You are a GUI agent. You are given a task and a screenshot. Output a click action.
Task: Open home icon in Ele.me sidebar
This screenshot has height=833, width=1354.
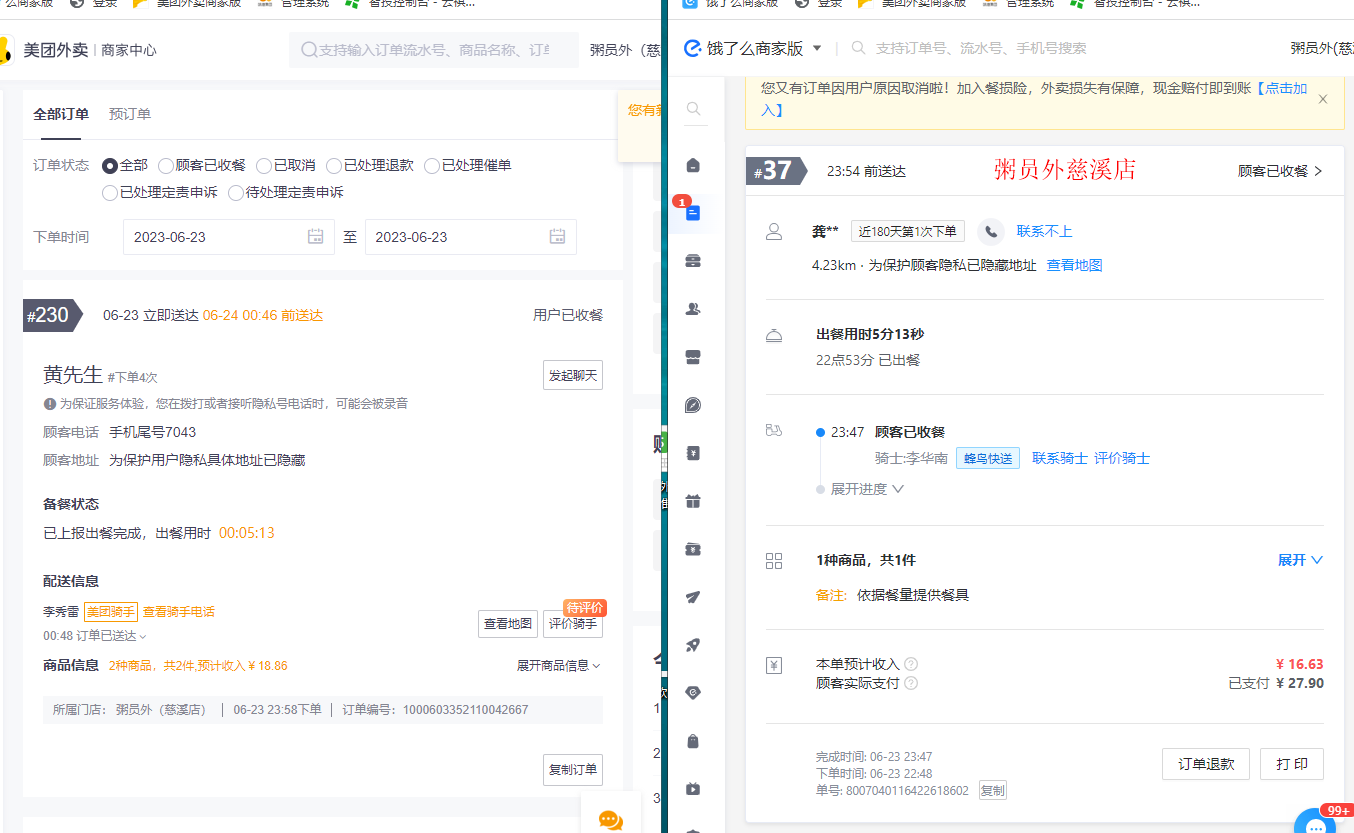tap(693, 165)
